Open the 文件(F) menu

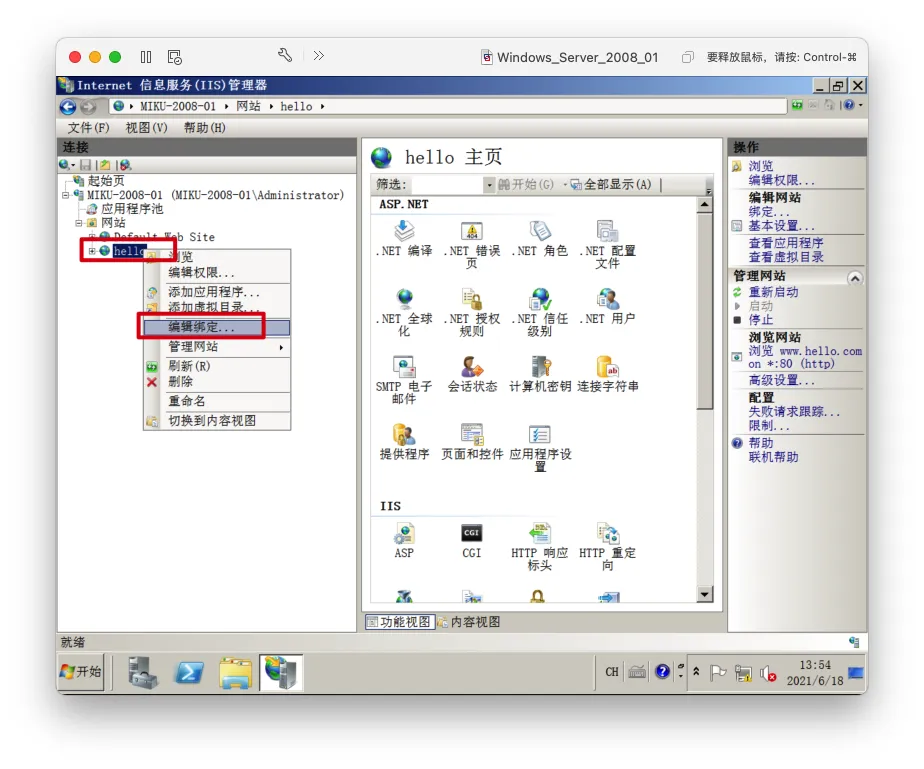88,128
